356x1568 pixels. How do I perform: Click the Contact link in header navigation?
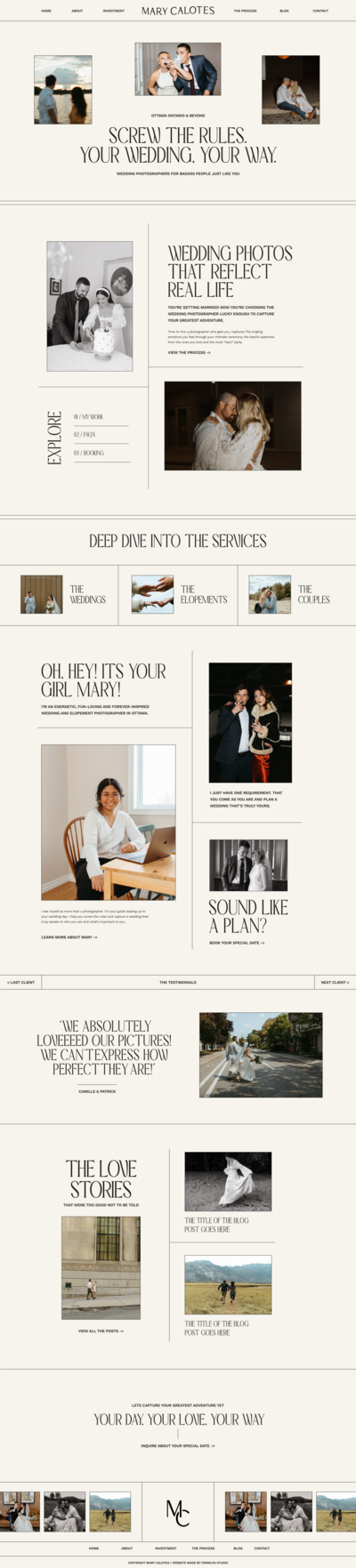click(x=320, y=11)
